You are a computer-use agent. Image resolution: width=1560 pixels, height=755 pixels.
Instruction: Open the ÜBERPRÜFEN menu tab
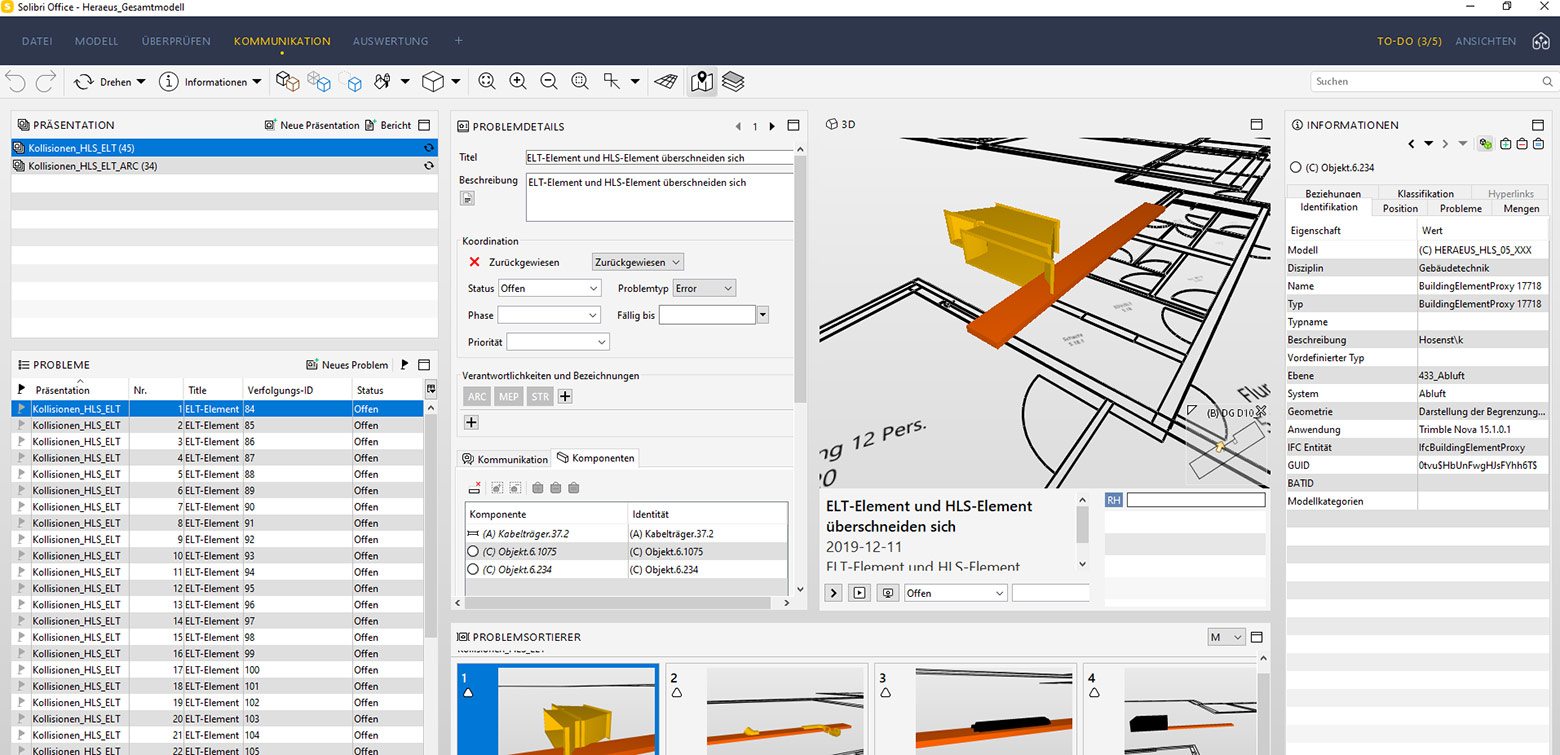176,41
